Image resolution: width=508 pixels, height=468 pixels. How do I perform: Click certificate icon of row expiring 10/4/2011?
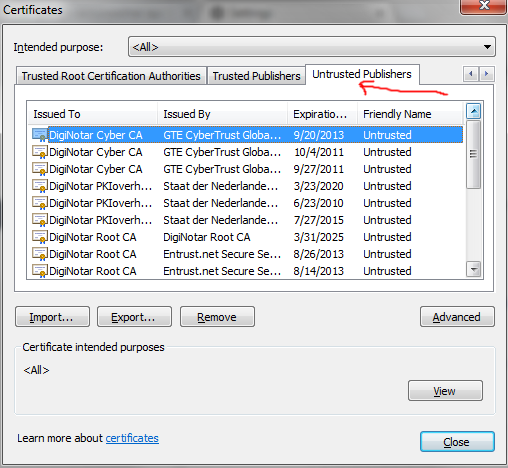(40, 152)
